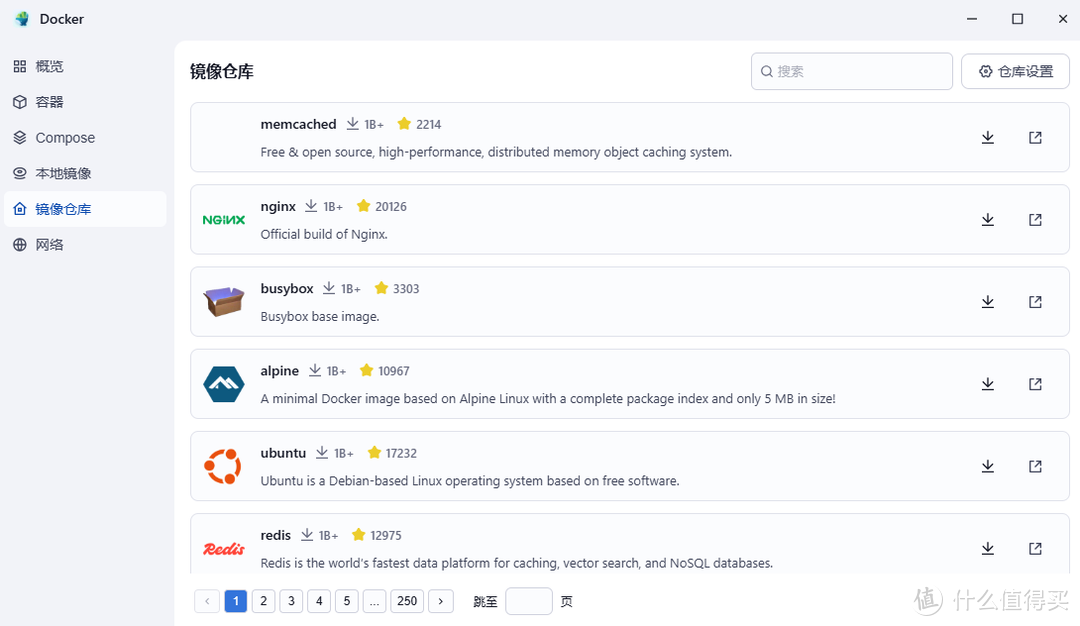
Task: Click the NGINX logo
Action: pos(224,220)
